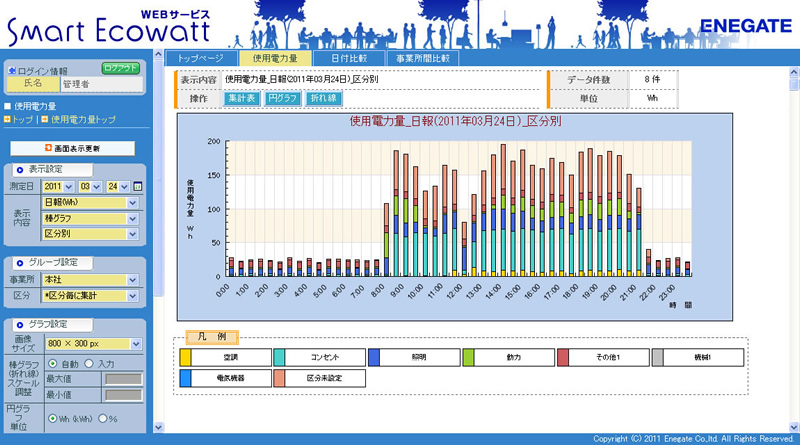This screenshot has width=800, height=445.
Task: Open the year 2011 dropdown
Action: (x=58, y=187)
